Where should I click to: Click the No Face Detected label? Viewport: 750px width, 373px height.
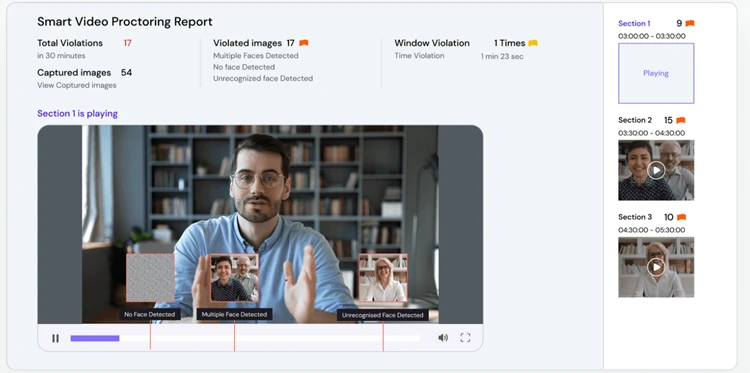click(150, 314)
